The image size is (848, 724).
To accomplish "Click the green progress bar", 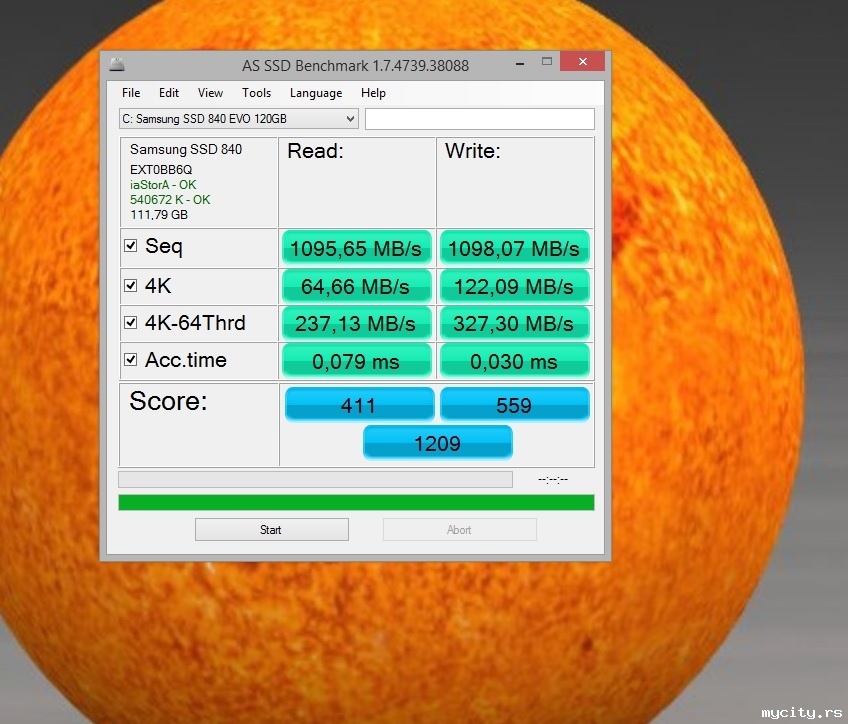I will [x=356, y=502].
